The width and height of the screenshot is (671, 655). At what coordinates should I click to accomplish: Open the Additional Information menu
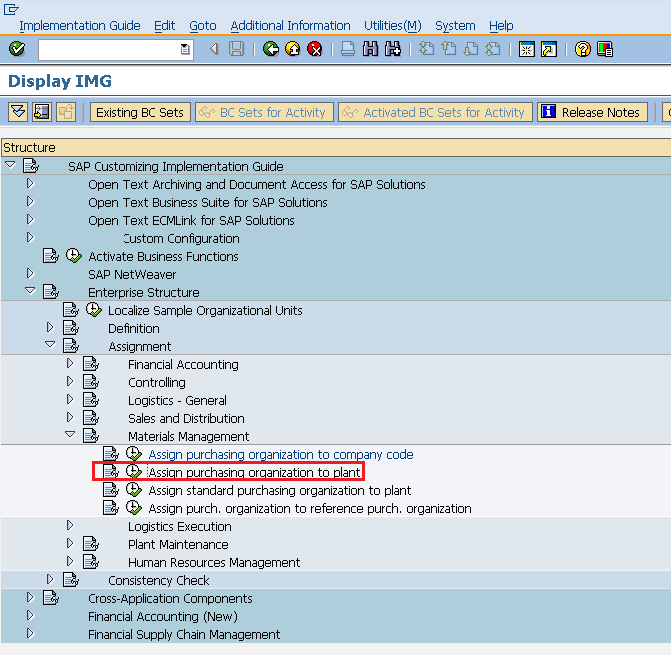tap(290, 26)
